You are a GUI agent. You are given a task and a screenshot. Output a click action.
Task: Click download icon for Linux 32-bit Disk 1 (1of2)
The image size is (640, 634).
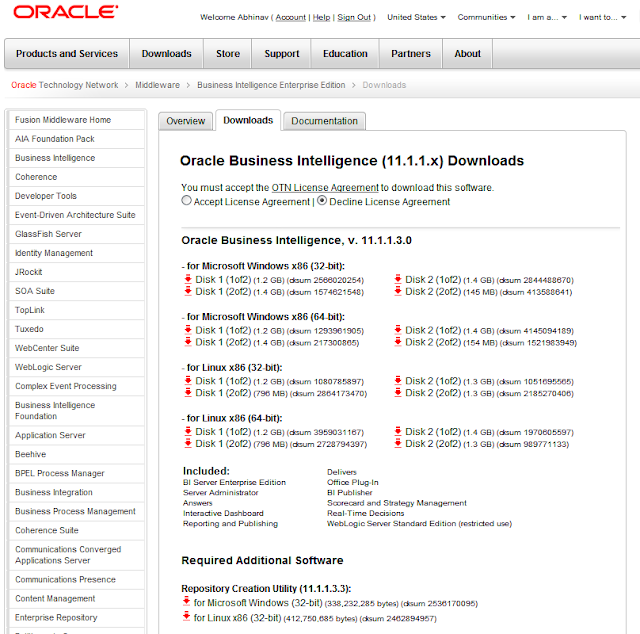188,380
